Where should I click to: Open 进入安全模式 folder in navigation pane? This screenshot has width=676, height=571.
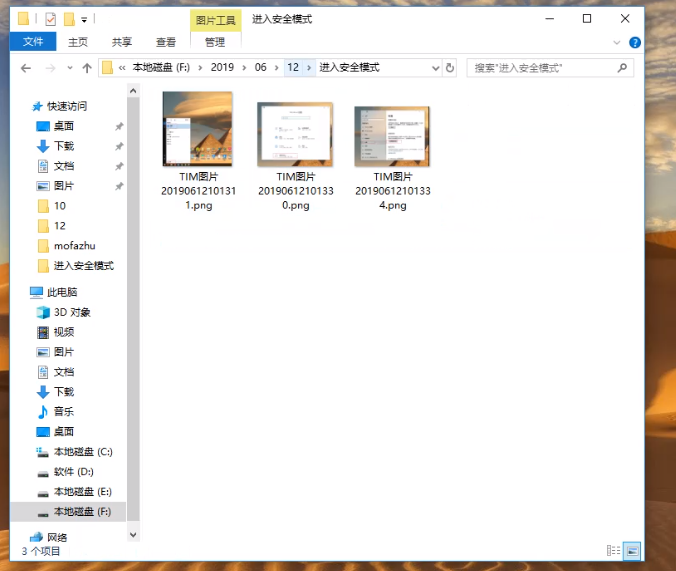click(x=84, y=266)
